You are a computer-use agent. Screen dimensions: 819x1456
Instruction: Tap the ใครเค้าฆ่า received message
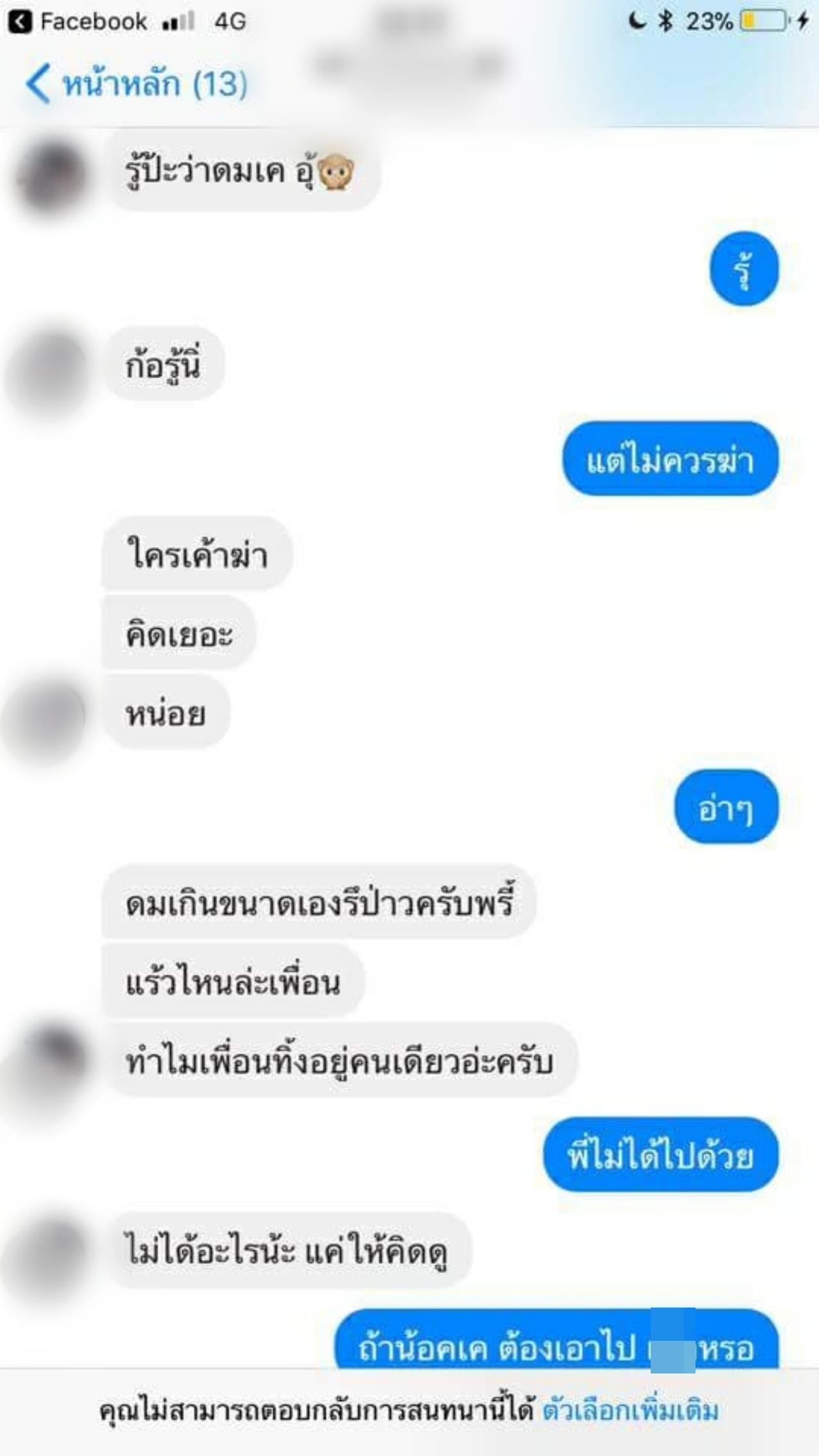(197, 553)
